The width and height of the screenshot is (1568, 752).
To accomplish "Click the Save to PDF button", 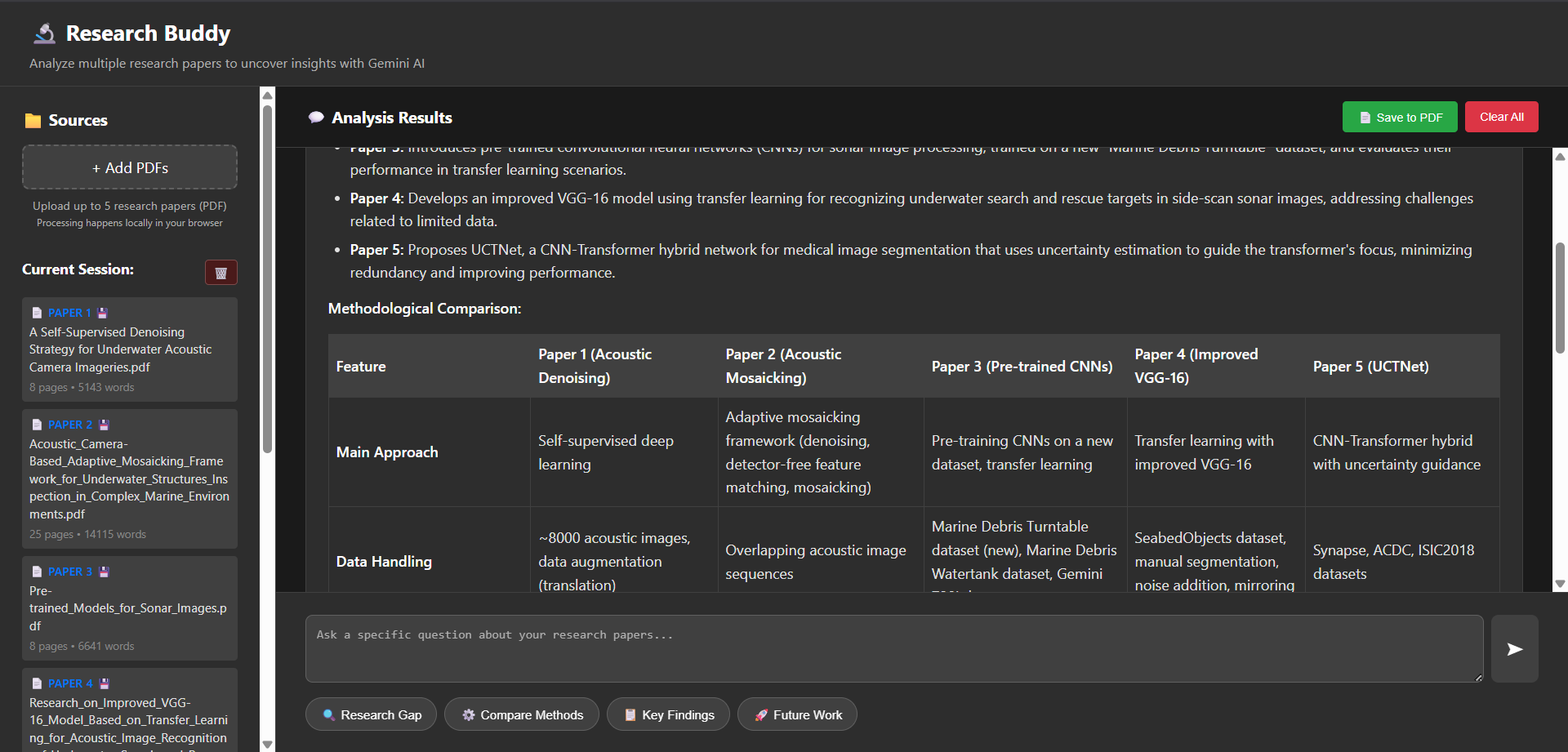I will pos(1399,118).
